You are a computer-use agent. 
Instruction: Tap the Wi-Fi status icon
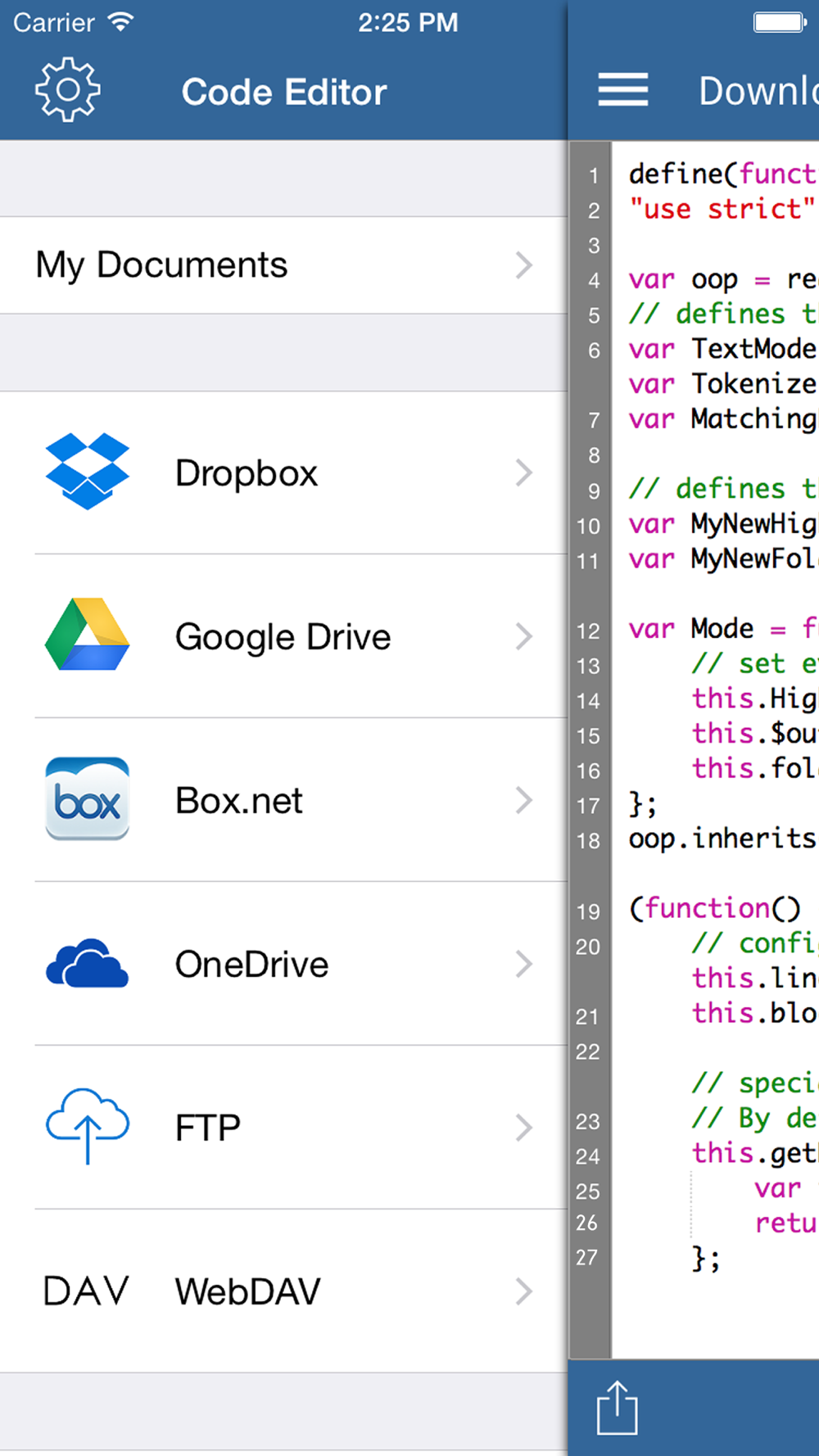tap(120, 22)
